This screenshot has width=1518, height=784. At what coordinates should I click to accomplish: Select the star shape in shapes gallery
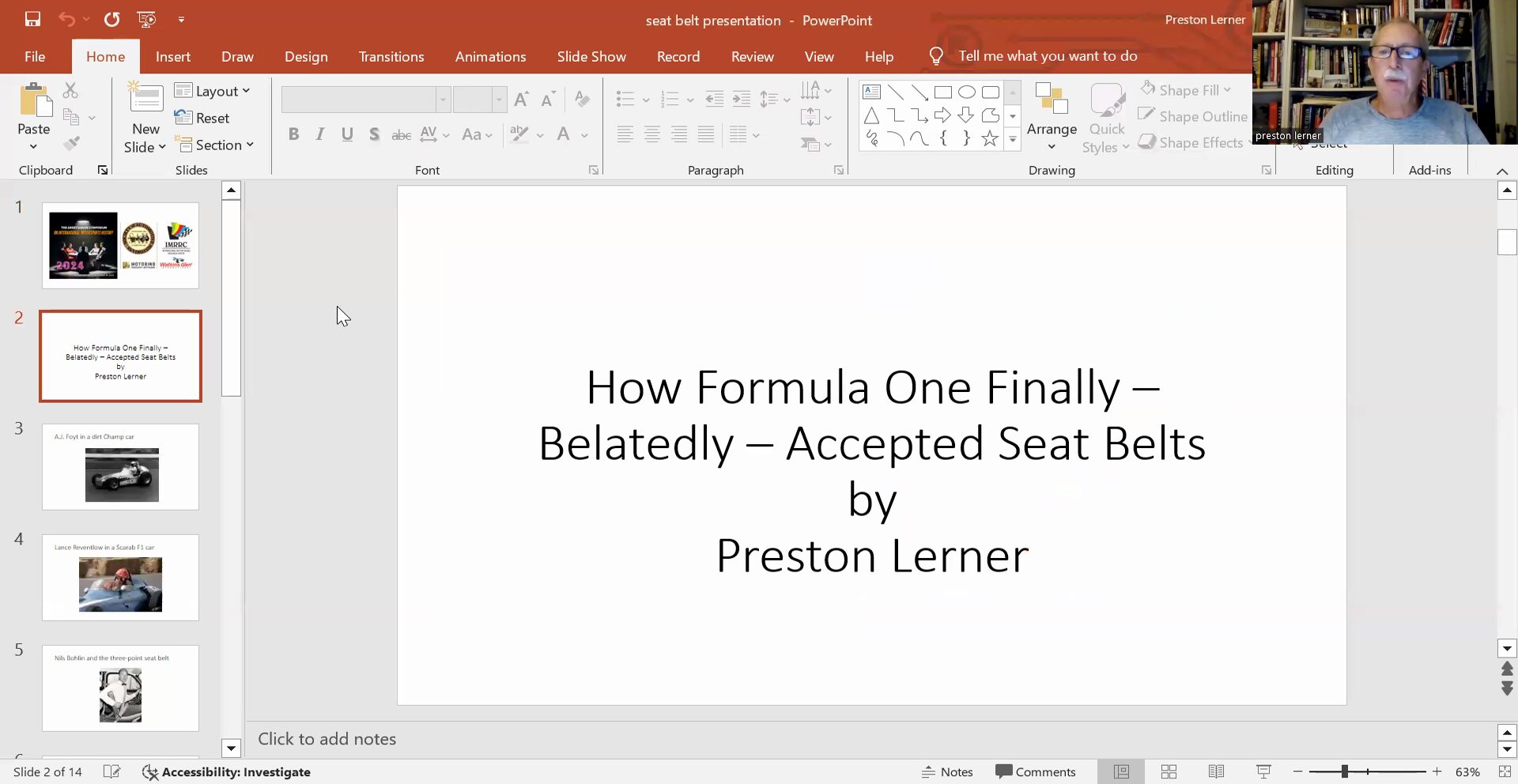(989, 139)
